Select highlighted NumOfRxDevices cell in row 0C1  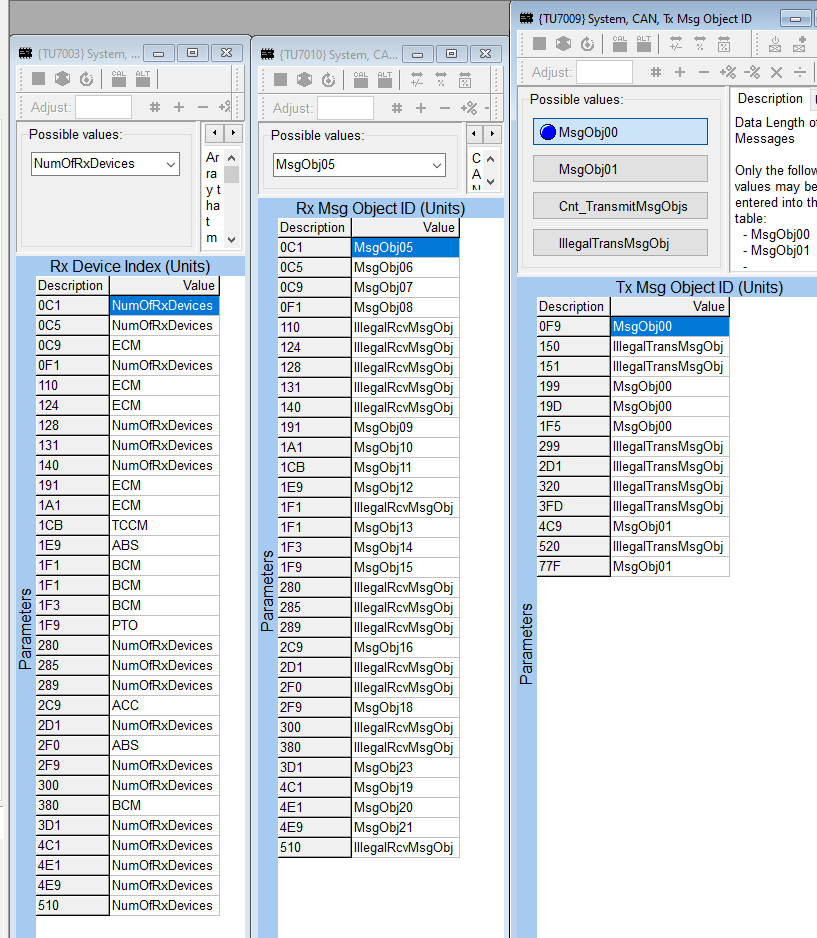(x=164, y=305)
